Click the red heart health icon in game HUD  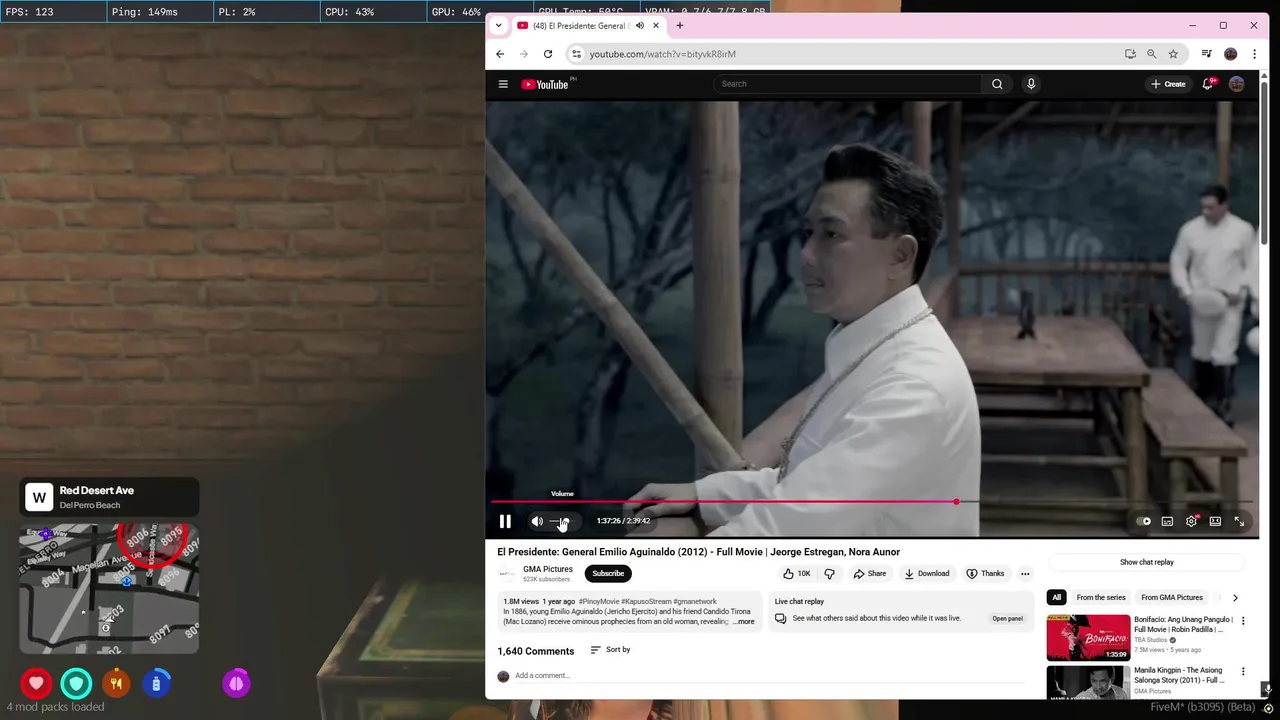37,684
